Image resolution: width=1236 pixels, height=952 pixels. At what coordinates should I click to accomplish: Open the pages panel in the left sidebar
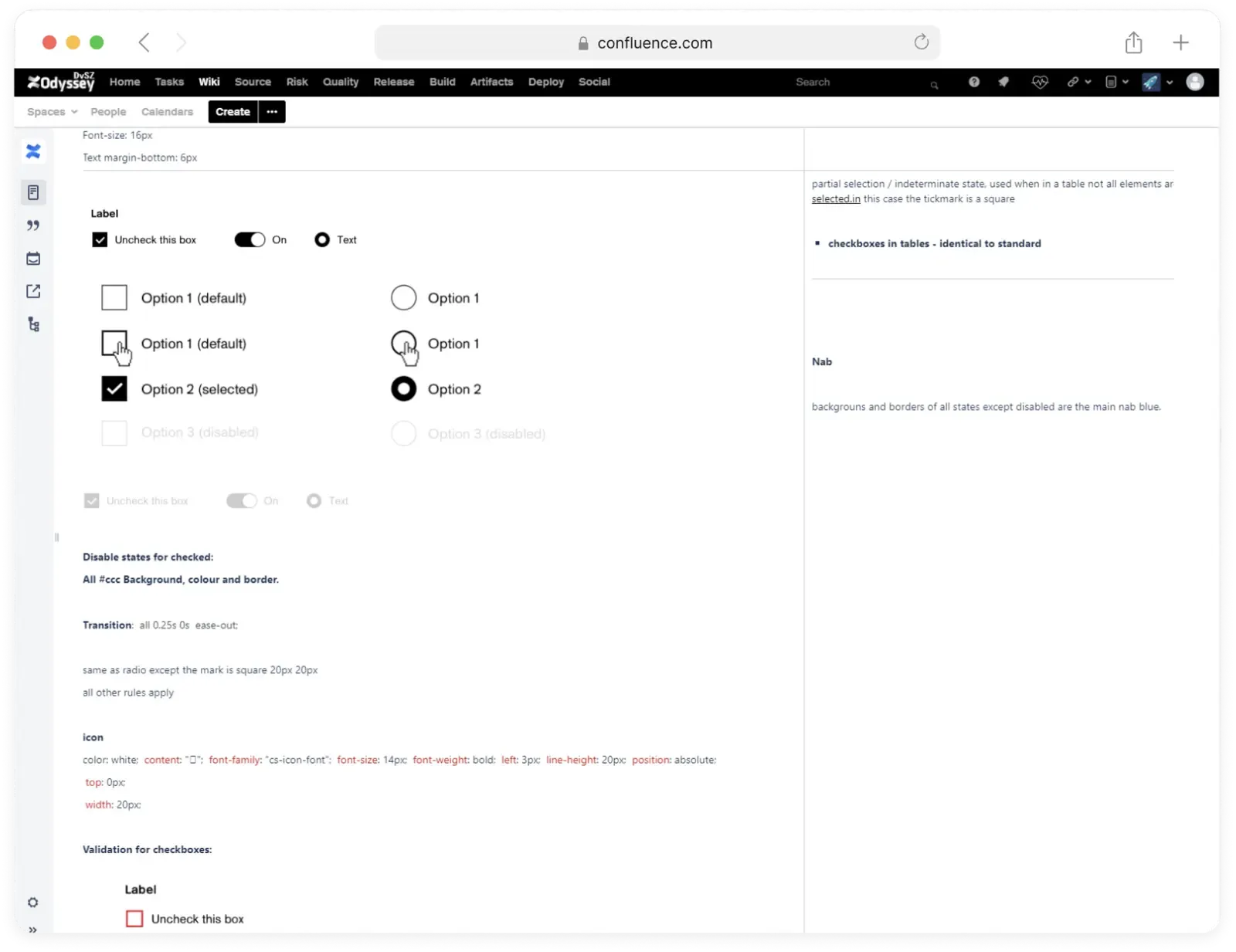33,192
